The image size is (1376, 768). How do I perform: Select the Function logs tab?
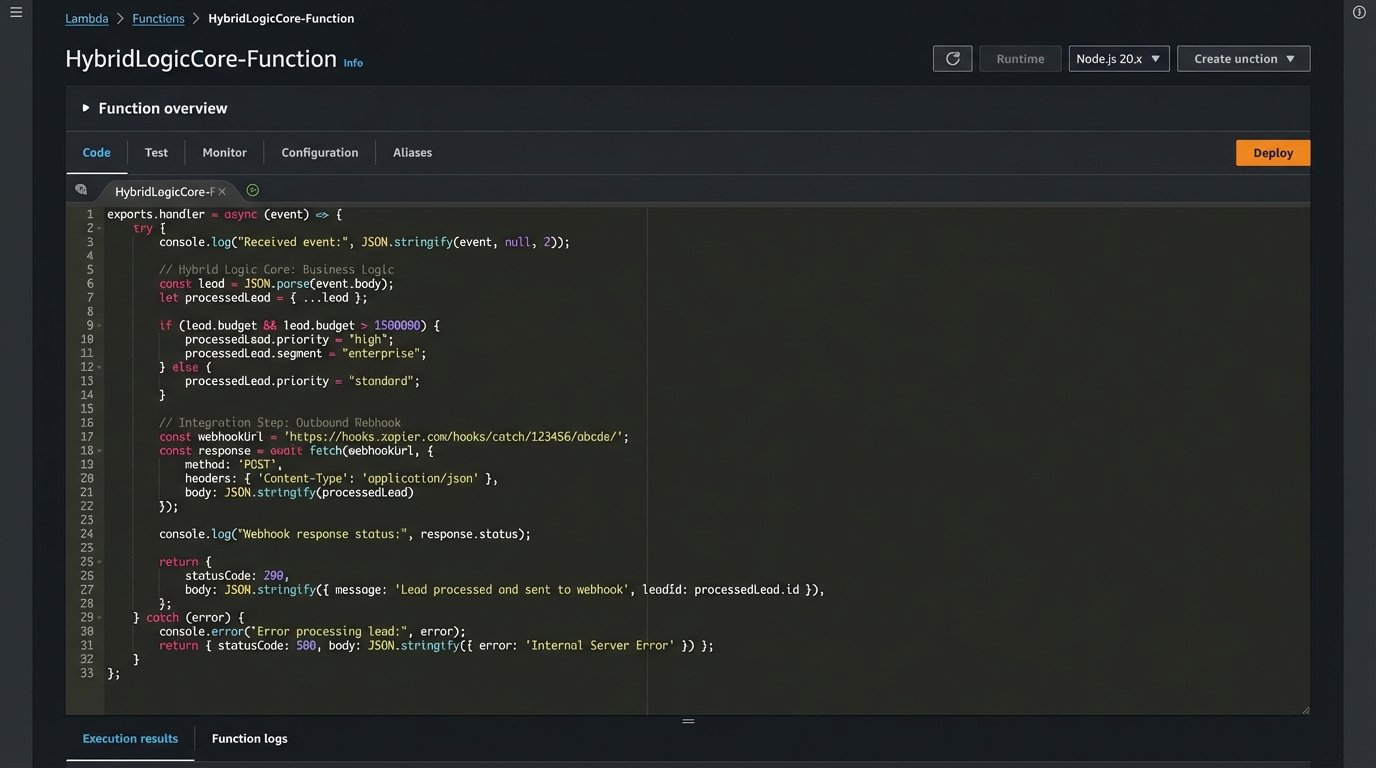pos(249,739)
